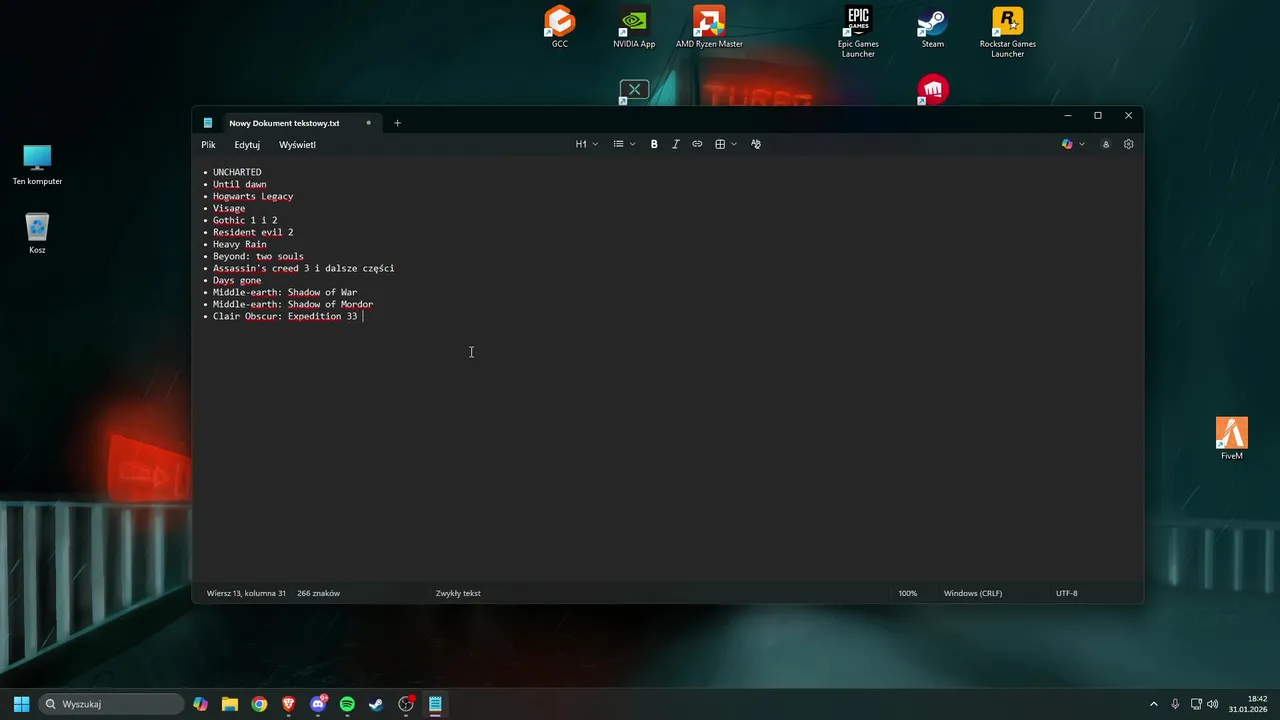The width and height of the screenshot is (1280, 720).
Task: Click the Wiersz 13, kolumna 31 indicator
Action: [246, 593]
